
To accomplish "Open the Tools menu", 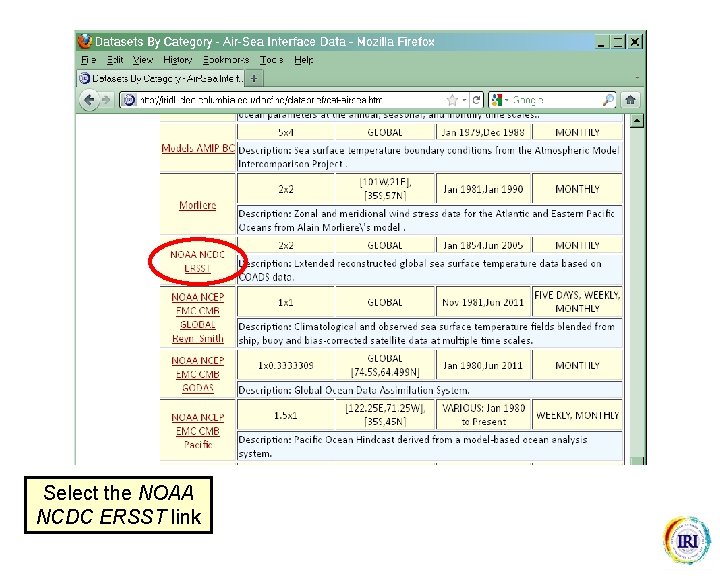I will coord(271,60).
